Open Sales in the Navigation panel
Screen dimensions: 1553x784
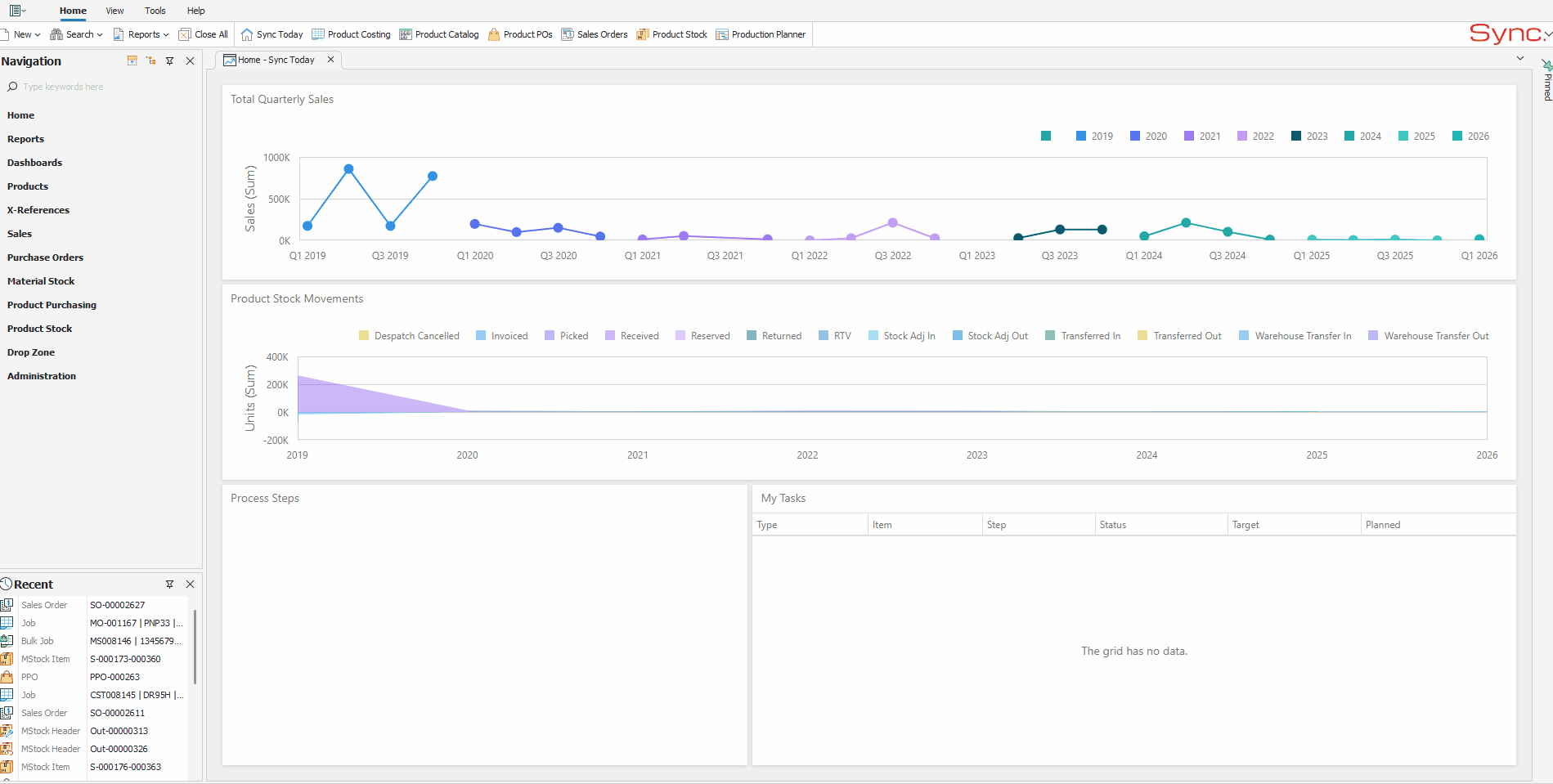click(x=20, y=234)
